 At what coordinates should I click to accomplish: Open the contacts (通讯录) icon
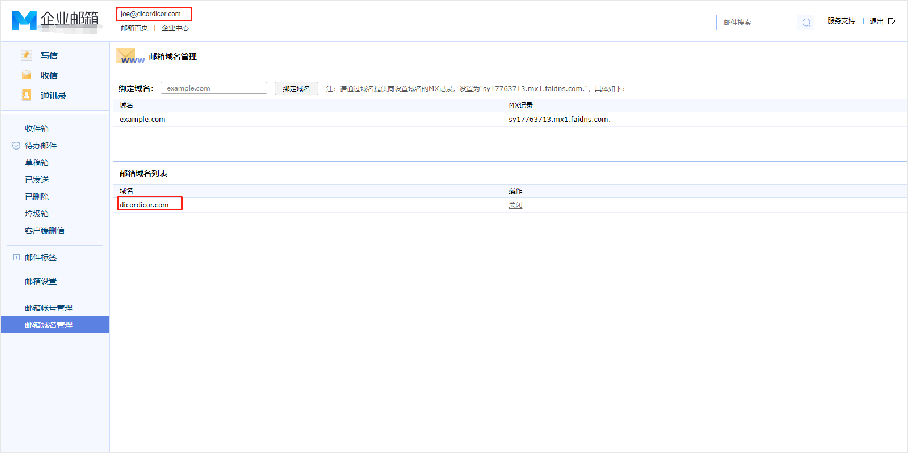(27, 95)
